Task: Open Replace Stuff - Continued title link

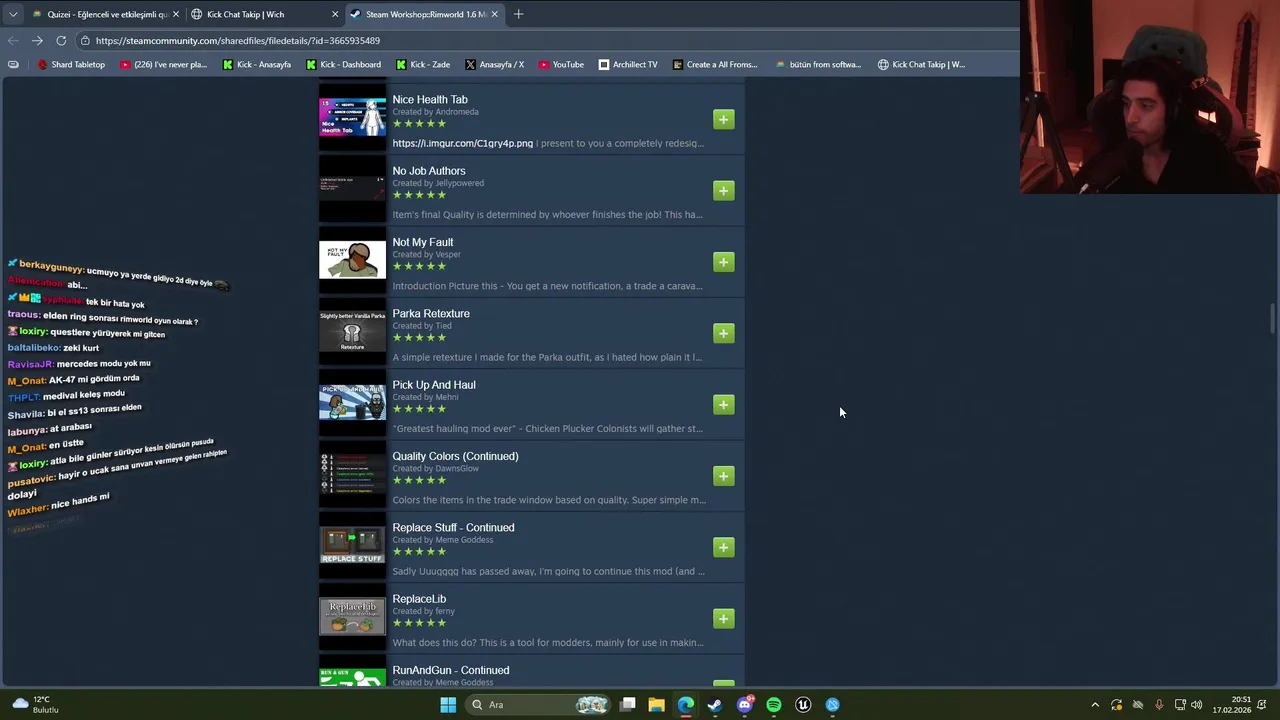Action: click(453, 527)
